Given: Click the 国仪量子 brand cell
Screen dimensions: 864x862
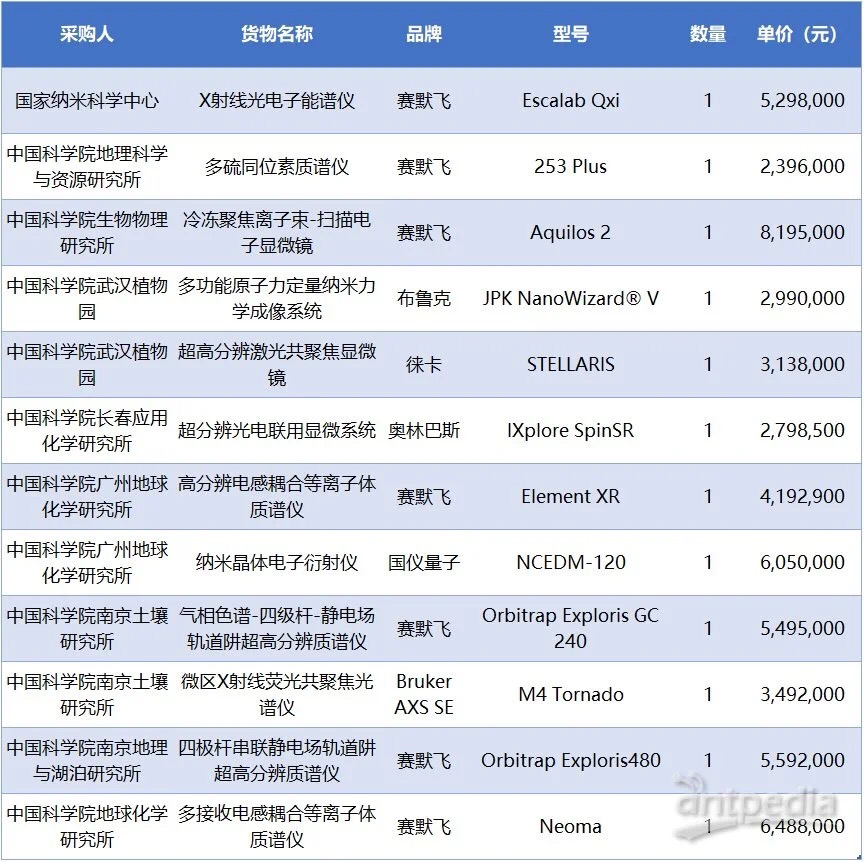Looking at the screenshot, I should 424,562.
